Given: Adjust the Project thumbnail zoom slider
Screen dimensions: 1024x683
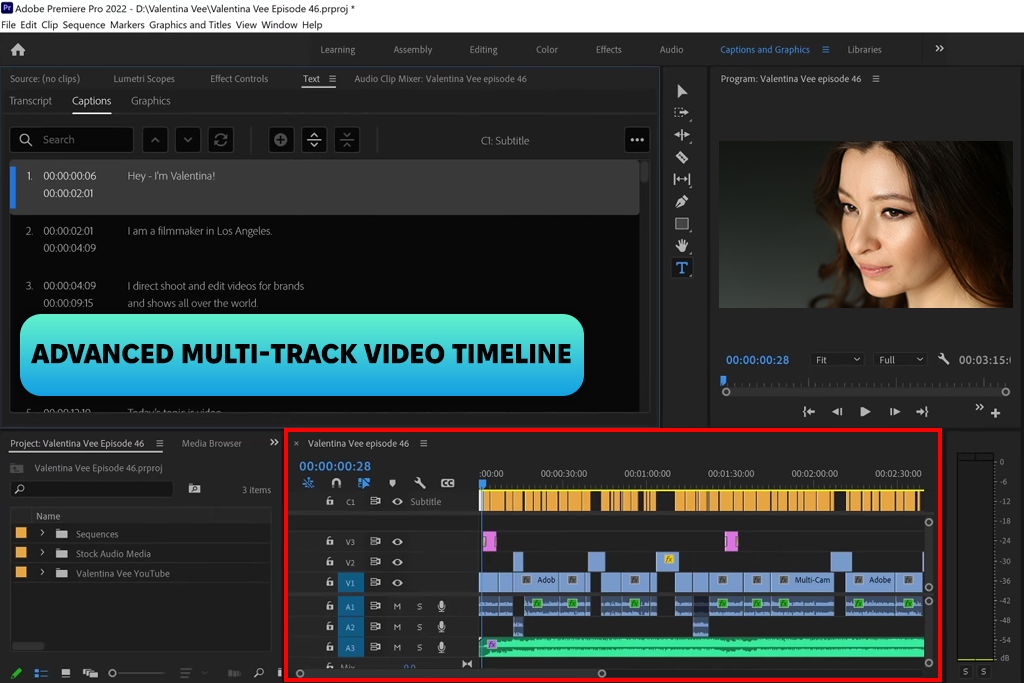Looking at the screenshot, I should click(x=137, y=673).
